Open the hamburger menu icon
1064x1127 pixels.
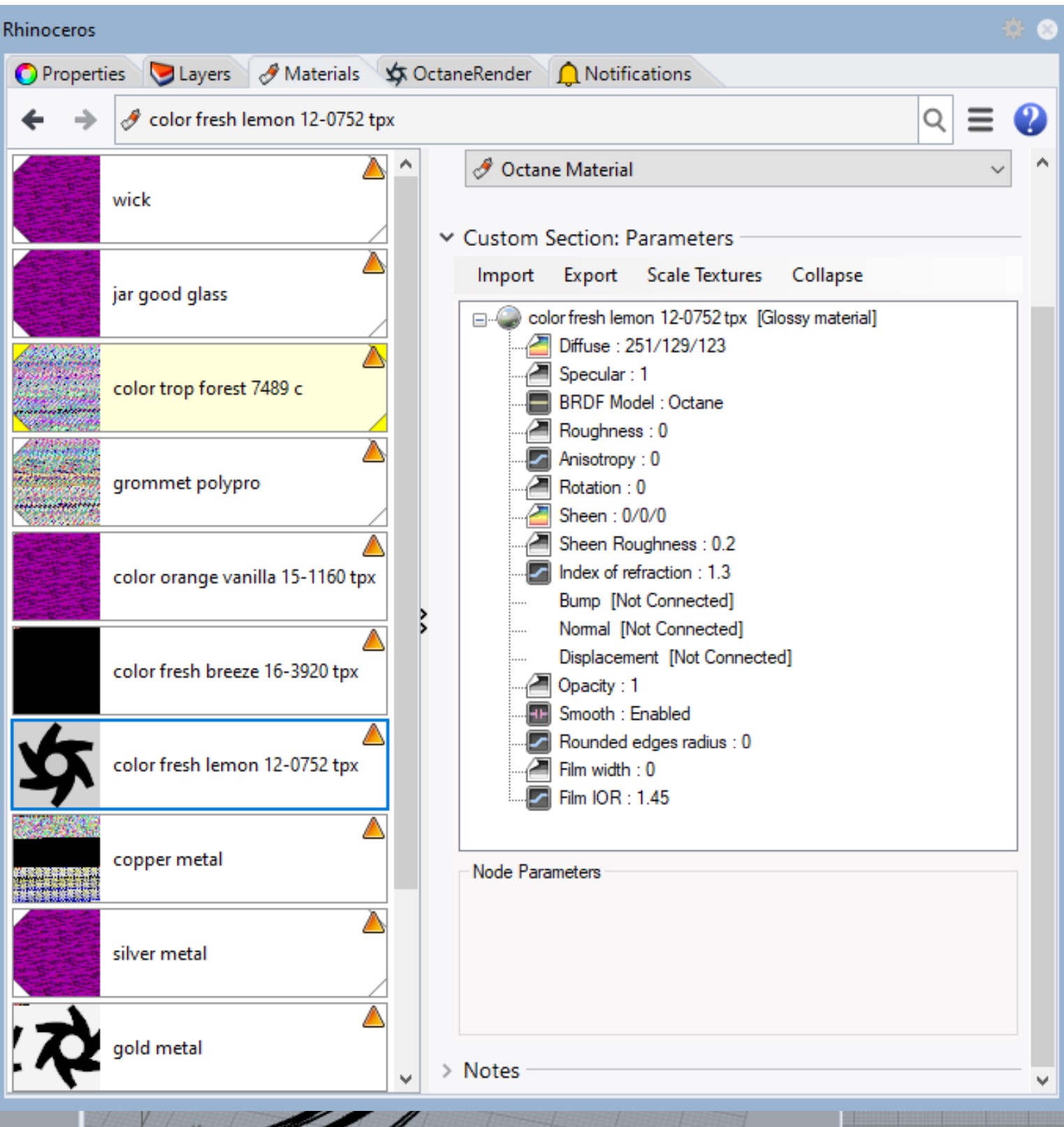[980, 120]
